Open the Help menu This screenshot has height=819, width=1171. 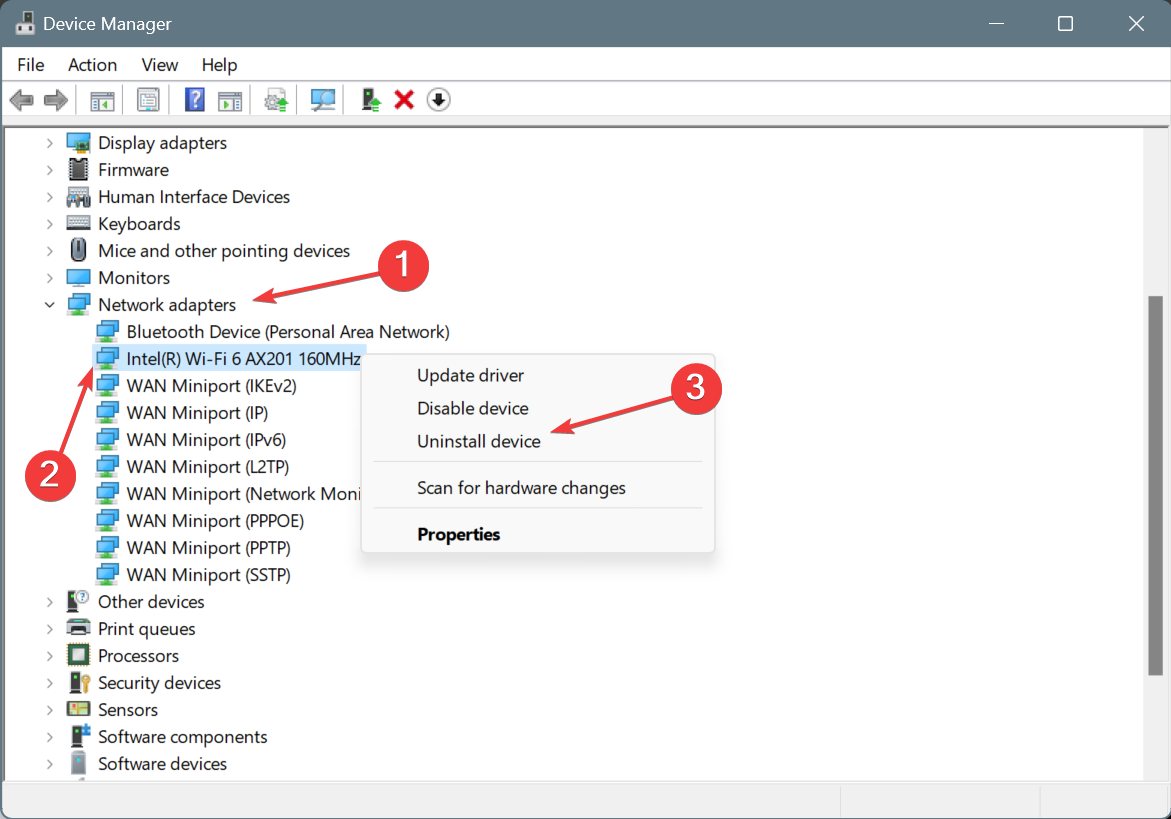(x=219, y=65)
